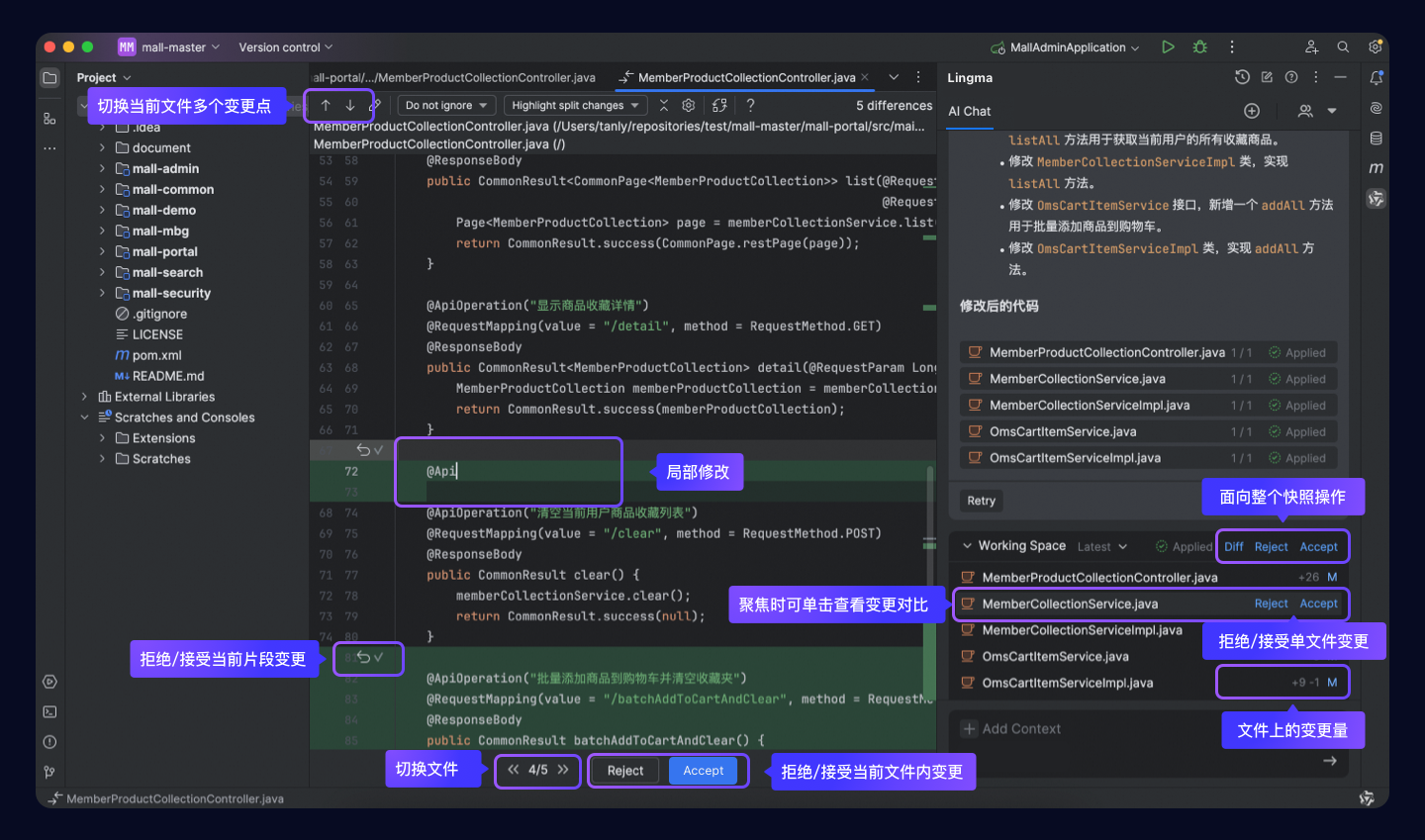The width and height of the screenshot is (1425, 840).
Task: Show hidden editor tabs chevron
Action: click(894, 77)
